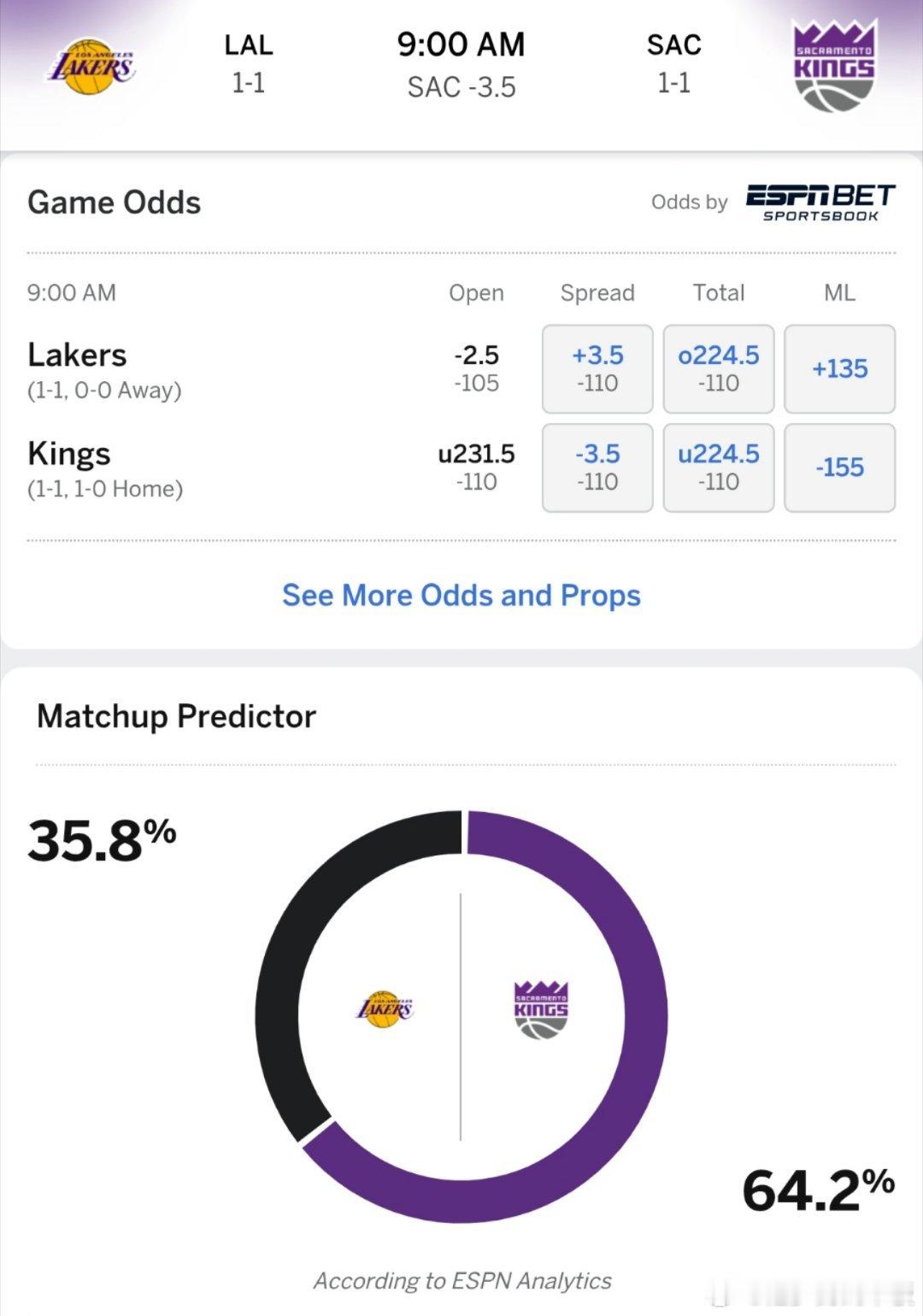923x1316 pixels.
Task: Click the SAC abbreviation in the header
Action: (673, 44)
